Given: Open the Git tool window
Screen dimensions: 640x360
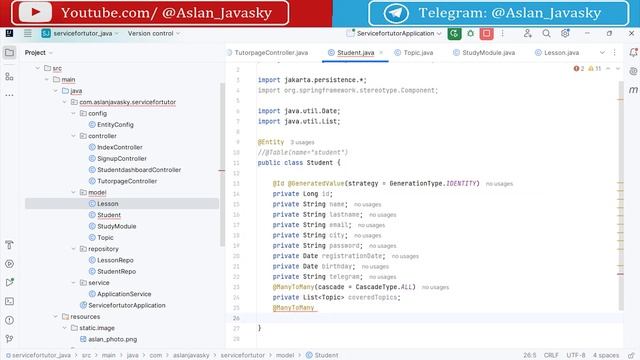Looking at the screenshot, I should coord(9,339).
